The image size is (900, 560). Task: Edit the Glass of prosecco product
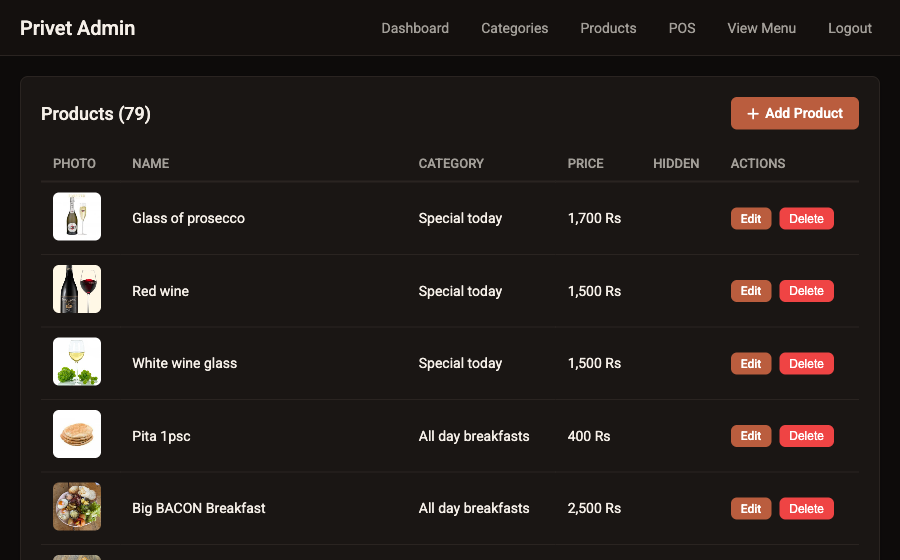750,219
